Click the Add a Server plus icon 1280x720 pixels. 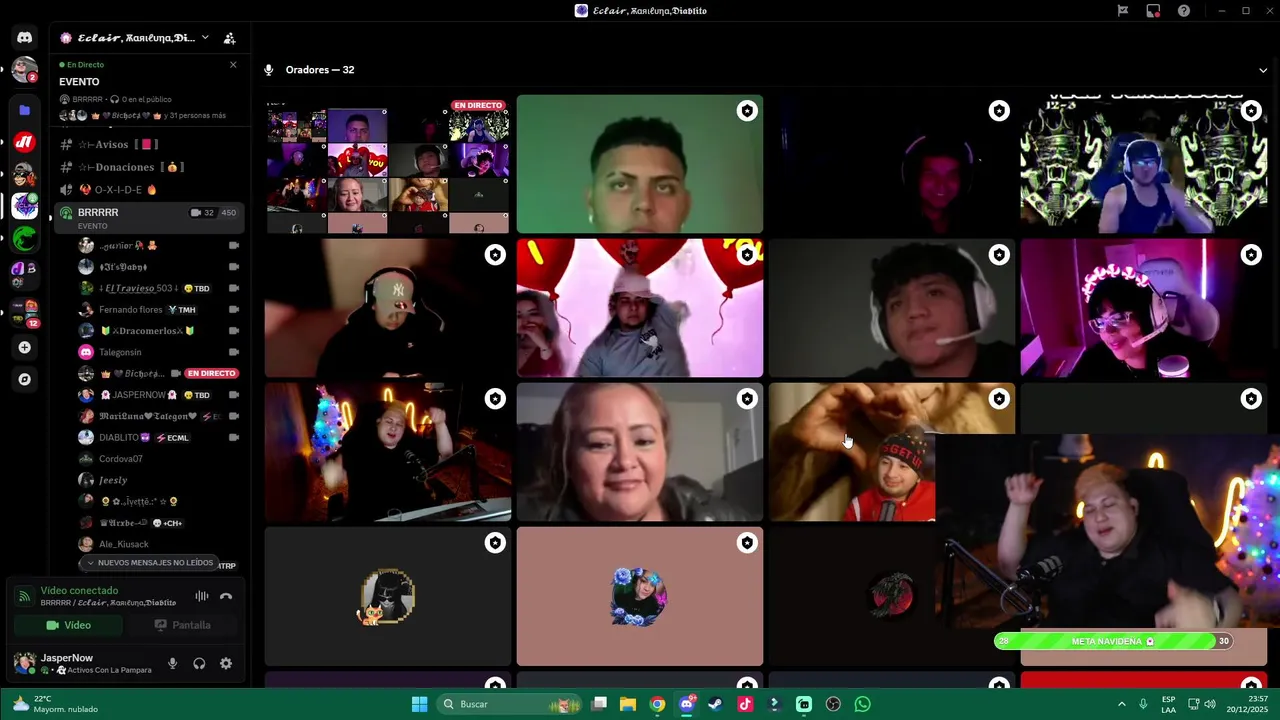pos(25,347)
